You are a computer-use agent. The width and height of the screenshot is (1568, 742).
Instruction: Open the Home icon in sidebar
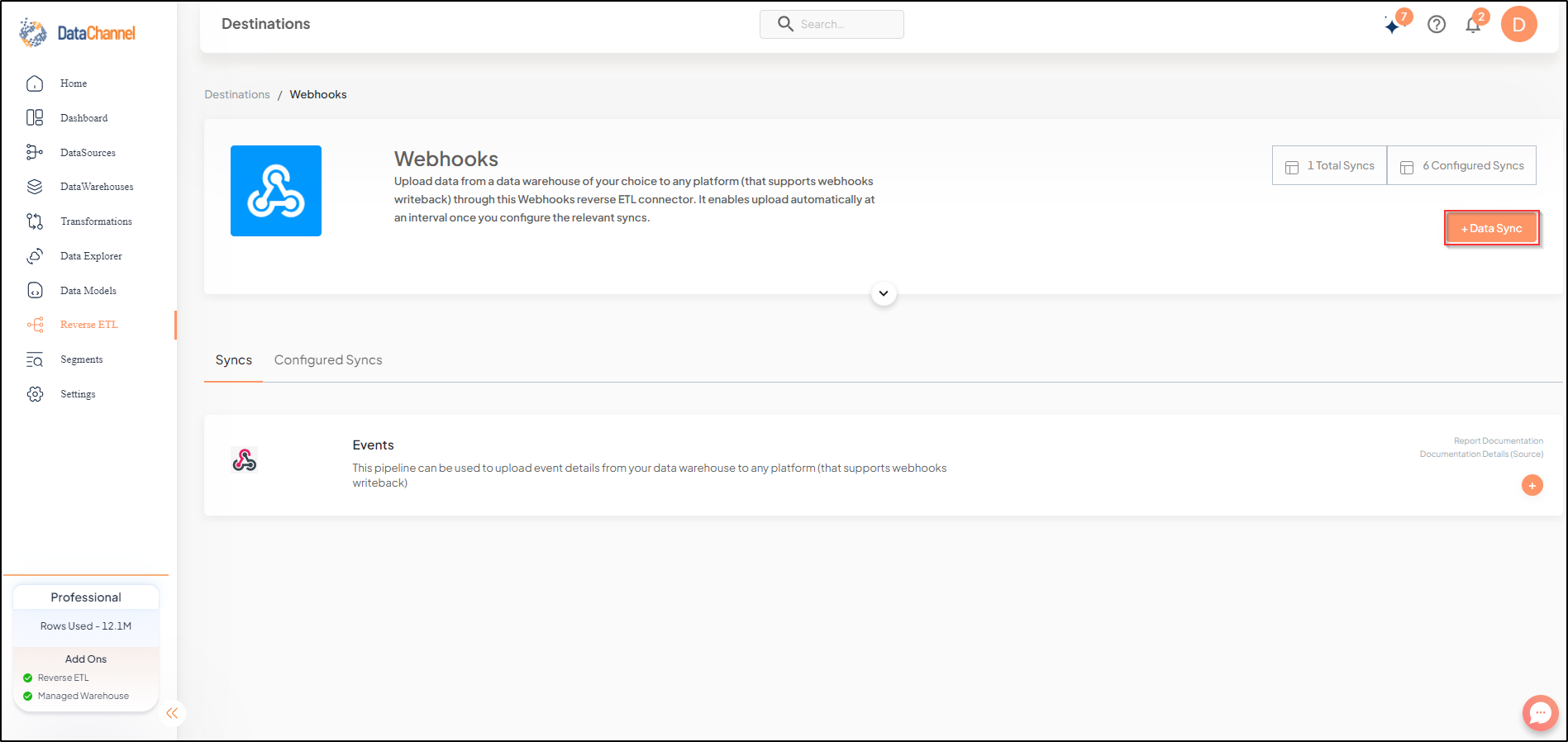35,83
